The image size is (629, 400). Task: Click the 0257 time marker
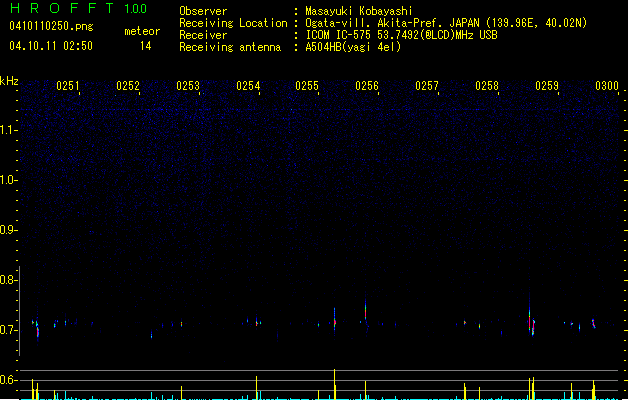point(427,86)
